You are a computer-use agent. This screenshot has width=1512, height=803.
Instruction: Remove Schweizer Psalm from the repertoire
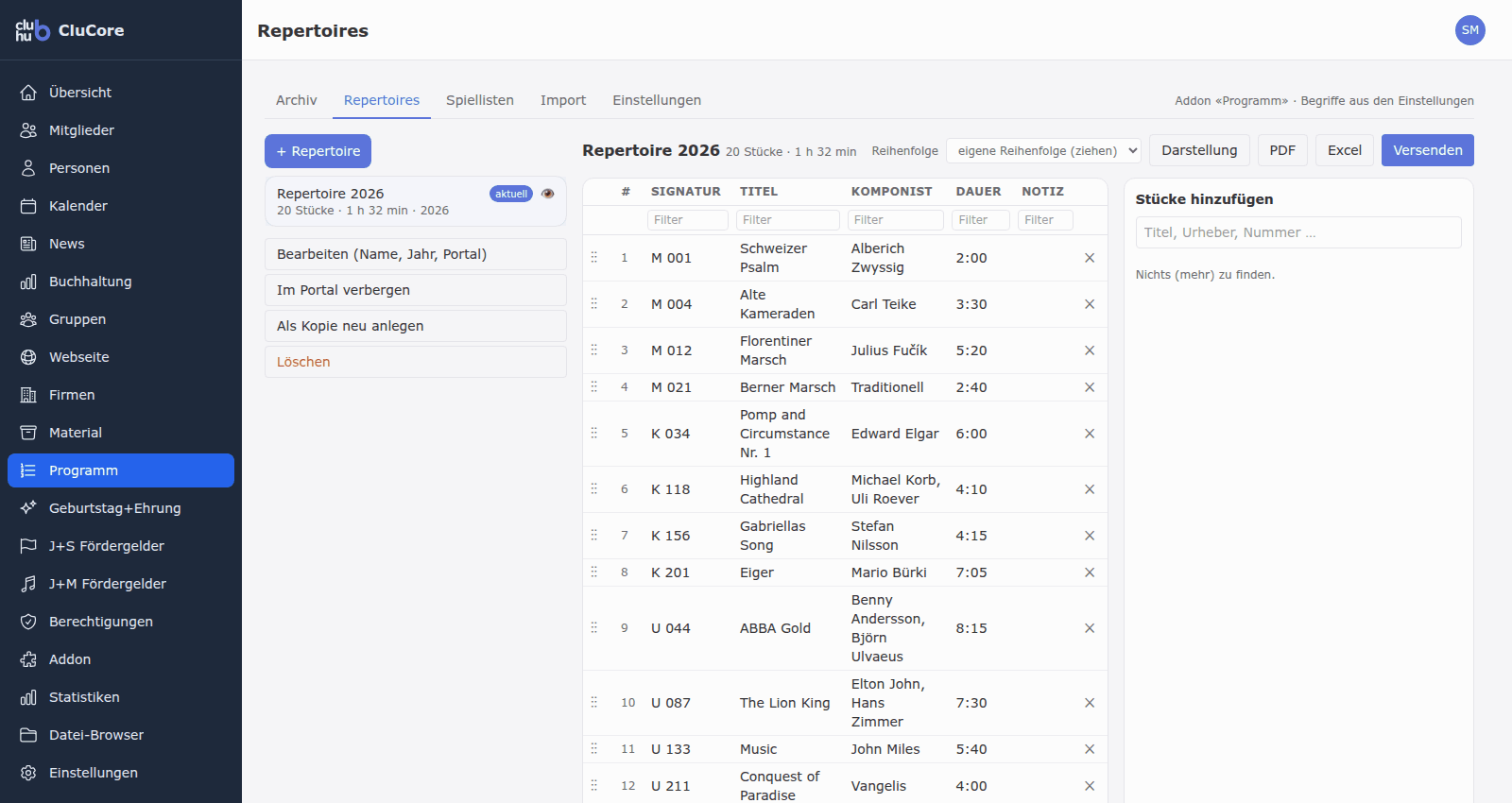(1090, 258)
